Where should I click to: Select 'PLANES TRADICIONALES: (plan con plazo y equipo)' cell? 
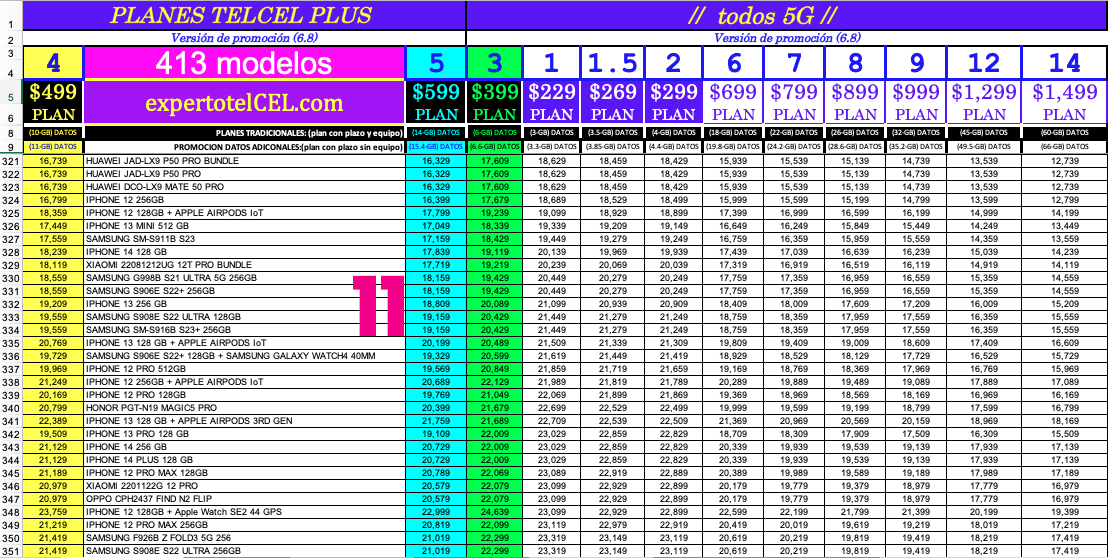[244, 132]
